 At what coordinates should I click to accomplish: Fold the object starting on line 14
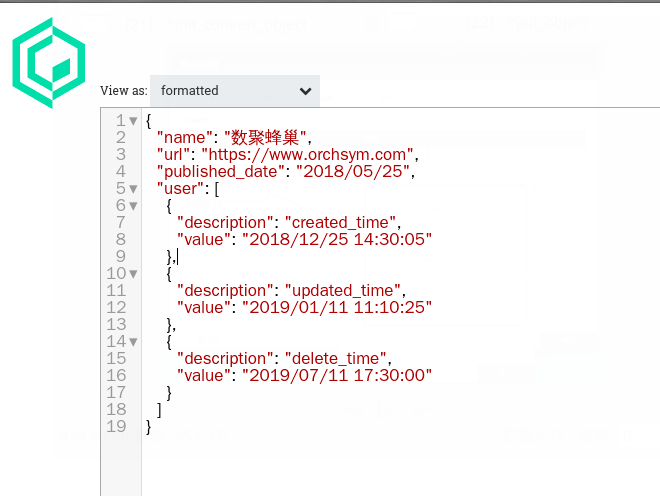[x=134, y=342]
